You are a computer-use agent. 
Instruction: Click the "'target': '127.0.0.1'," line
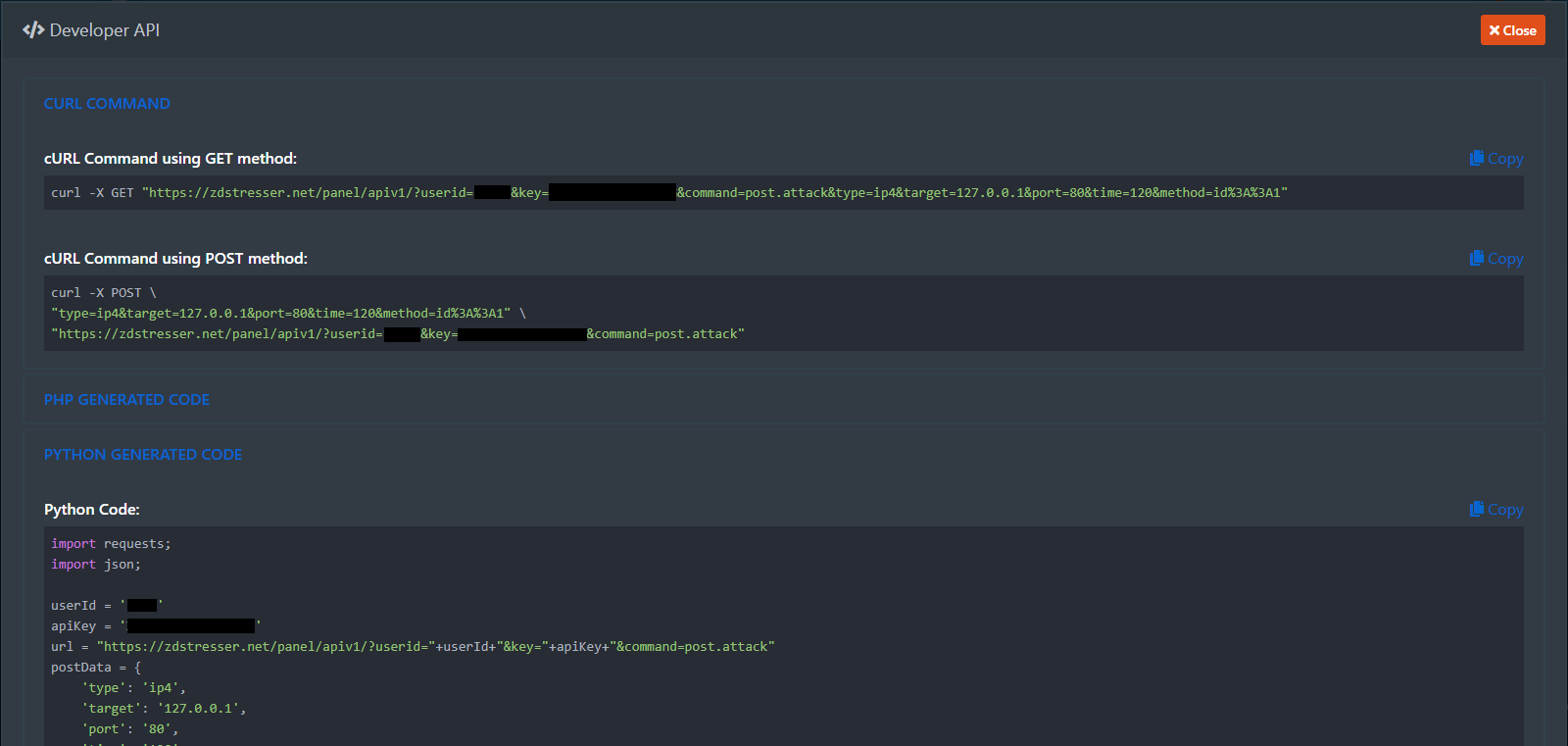(x=164, y=709)
